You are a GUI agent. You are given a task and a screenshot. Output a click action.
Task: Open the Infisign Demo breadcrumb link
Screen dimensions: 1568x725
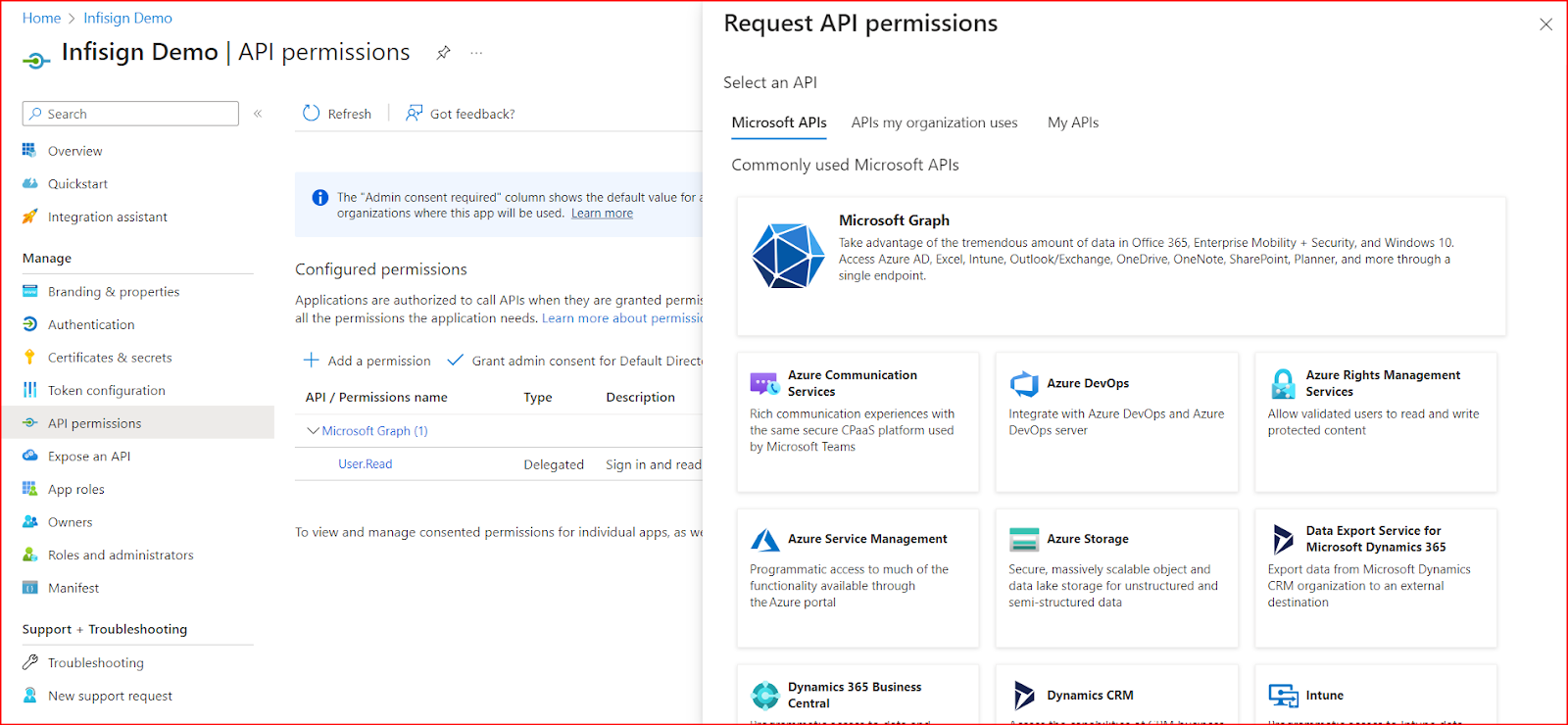(x=127, y=18)
